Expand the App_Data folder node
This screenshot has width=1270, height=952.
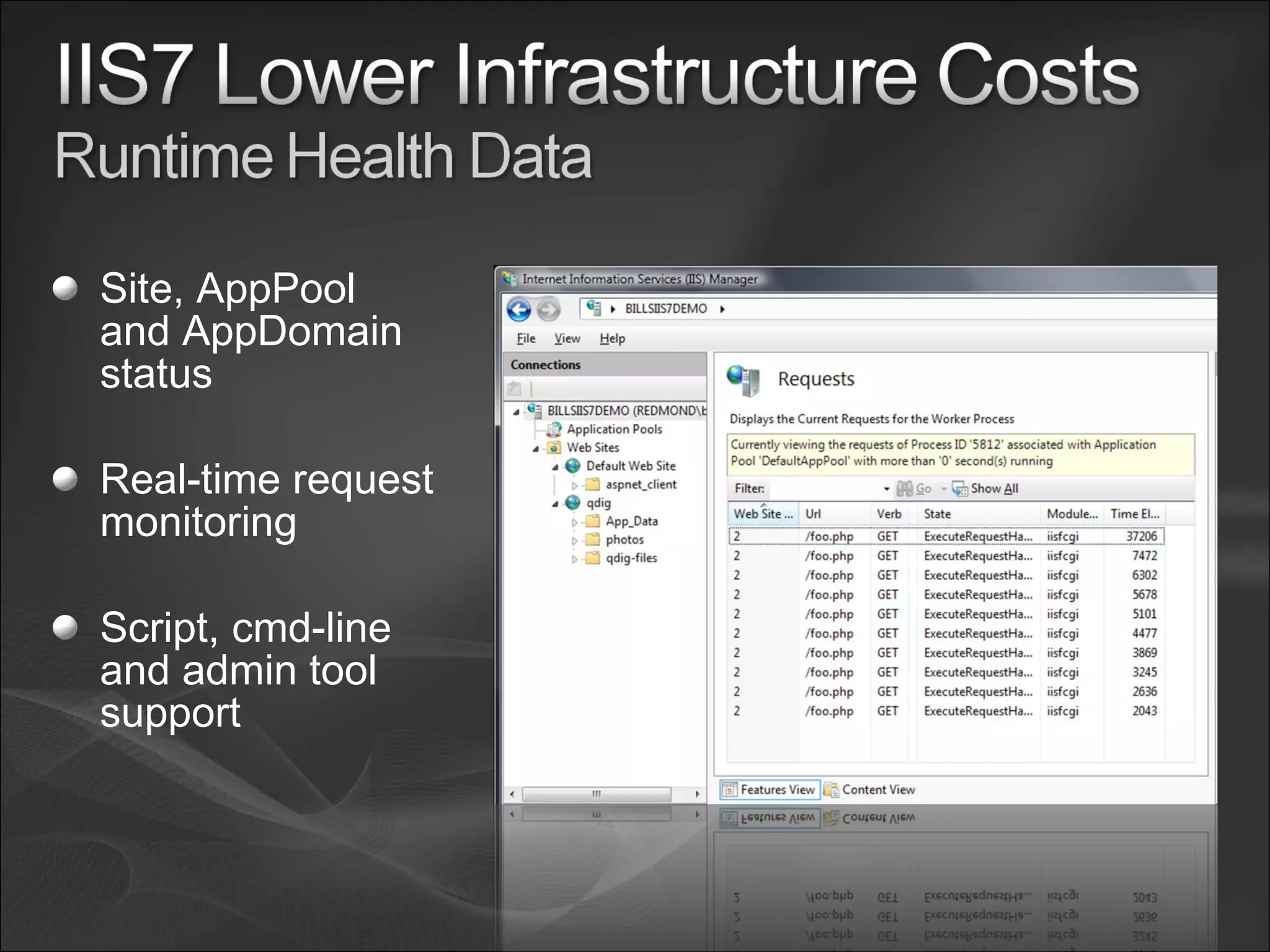point(575,522)
